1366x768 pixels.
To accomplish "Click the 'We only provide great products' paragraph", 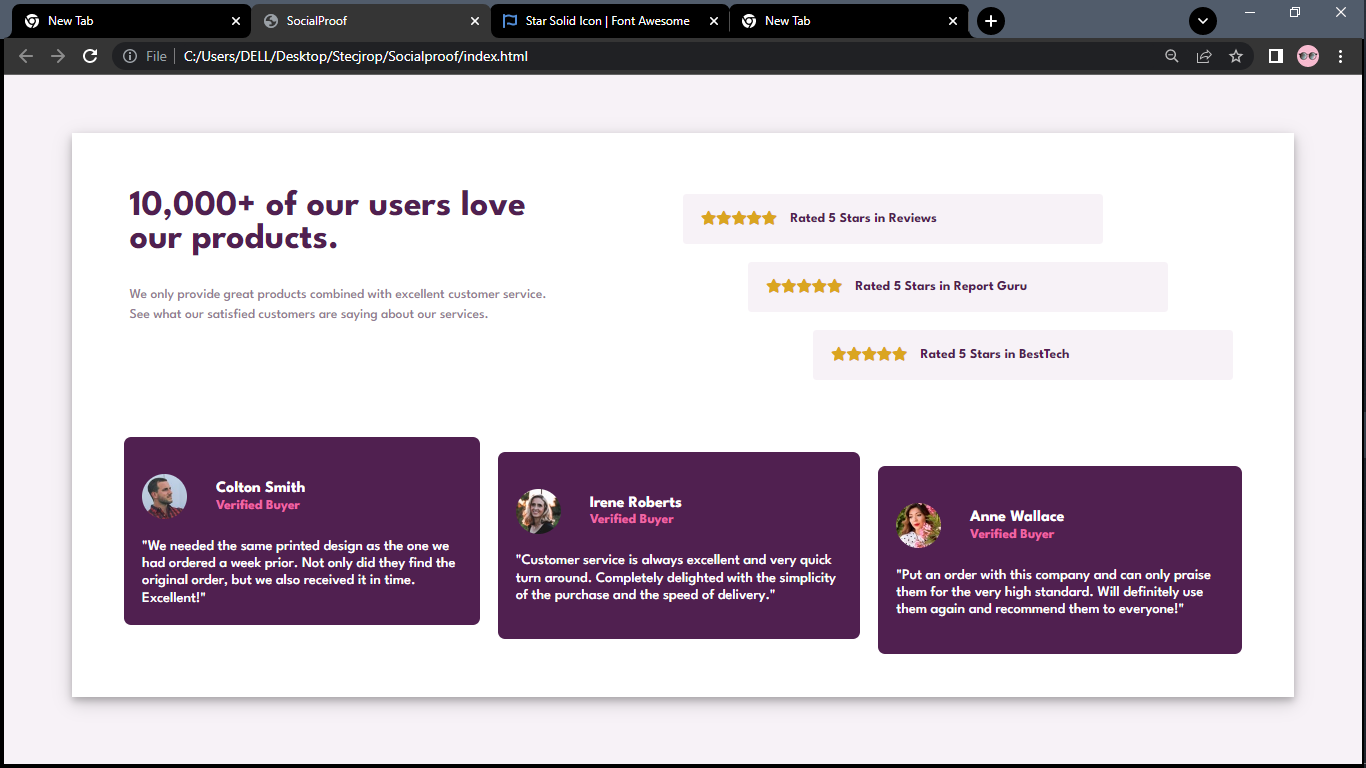I will (337, 304).
